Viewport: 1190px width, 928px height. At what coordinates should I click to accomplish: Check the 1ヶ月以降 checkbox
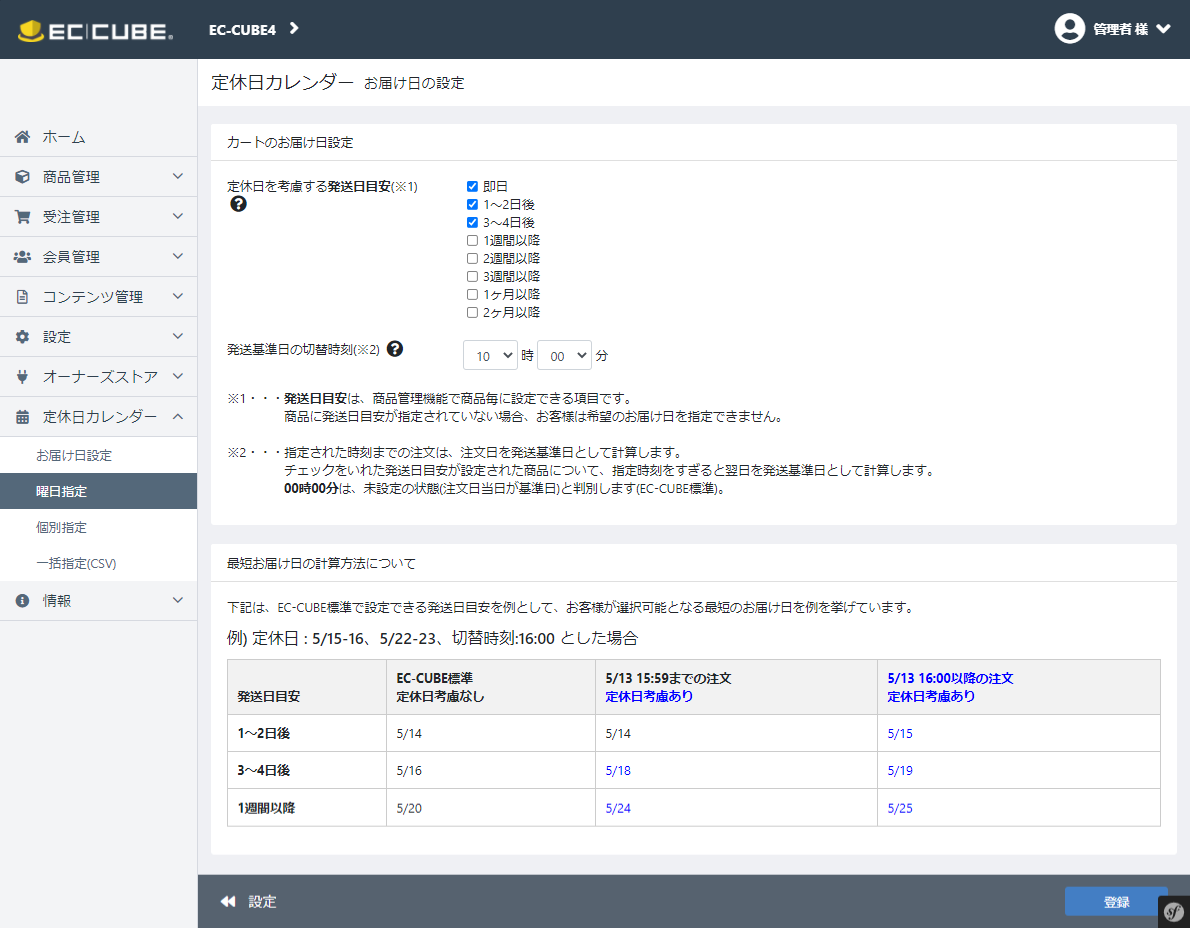tap(472, 294)
